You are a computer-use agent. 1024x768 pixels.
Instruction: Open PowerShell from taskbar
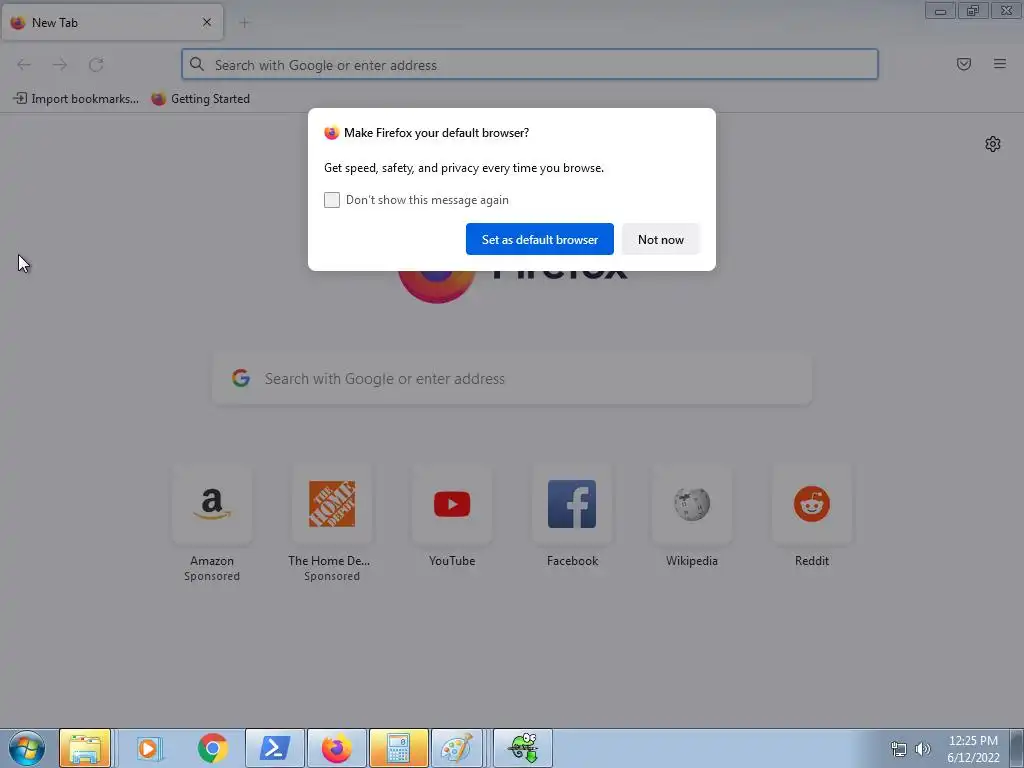coord(274,748)
